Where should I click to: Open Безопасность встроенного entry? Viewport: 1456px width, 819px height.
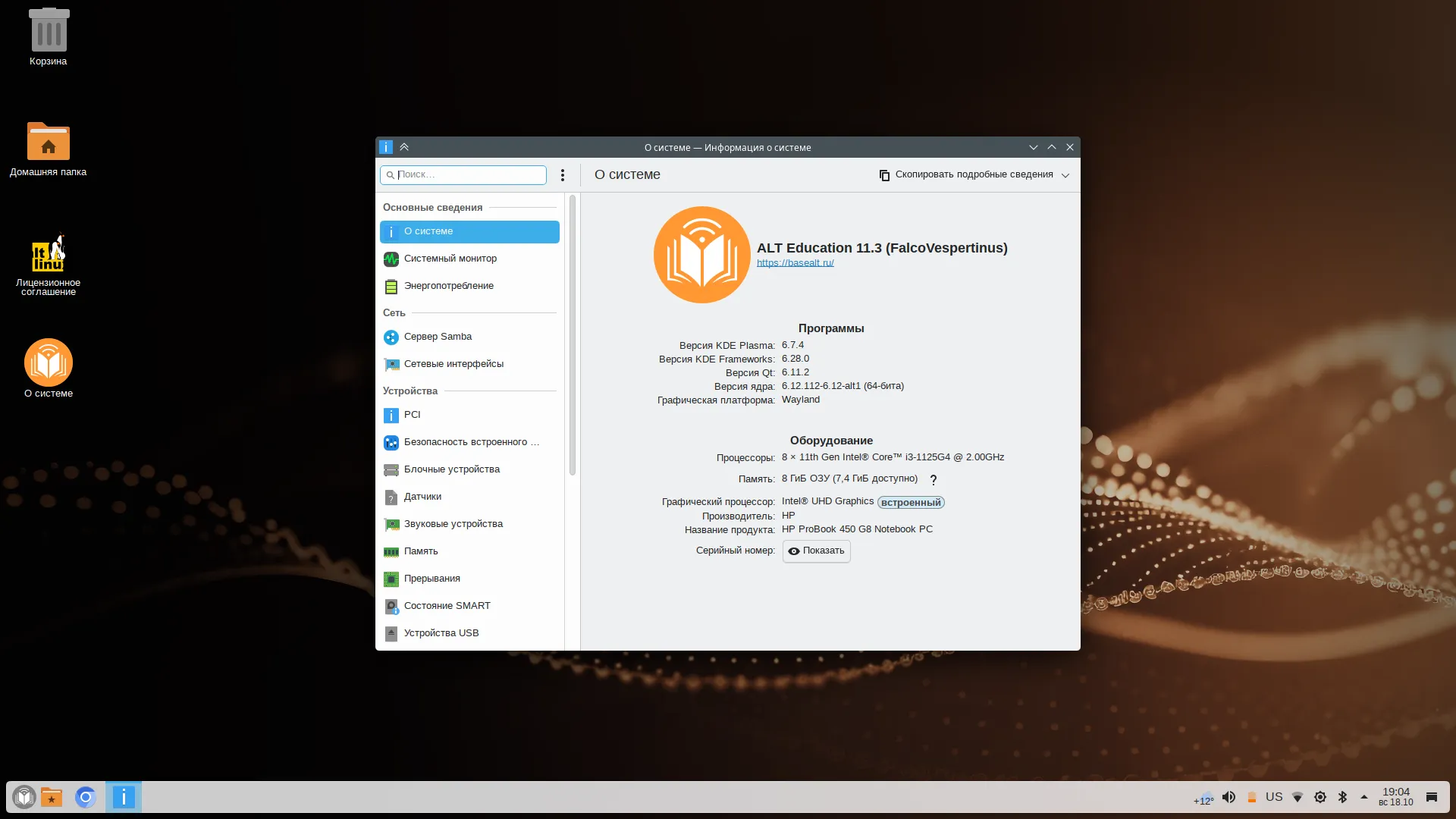coord(469,442)
